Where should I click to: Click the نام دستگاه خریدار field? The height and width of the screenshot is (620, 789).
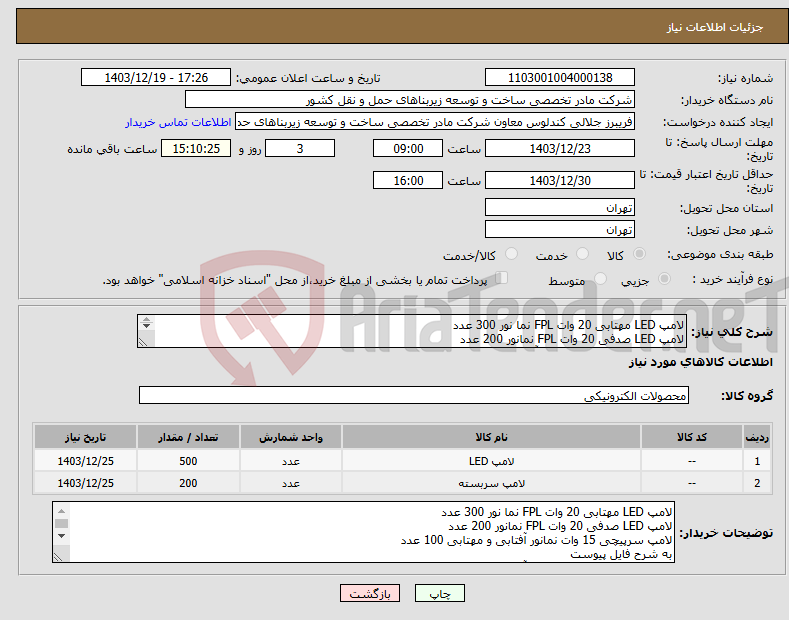pyautogui.click(x=410, y=100)
